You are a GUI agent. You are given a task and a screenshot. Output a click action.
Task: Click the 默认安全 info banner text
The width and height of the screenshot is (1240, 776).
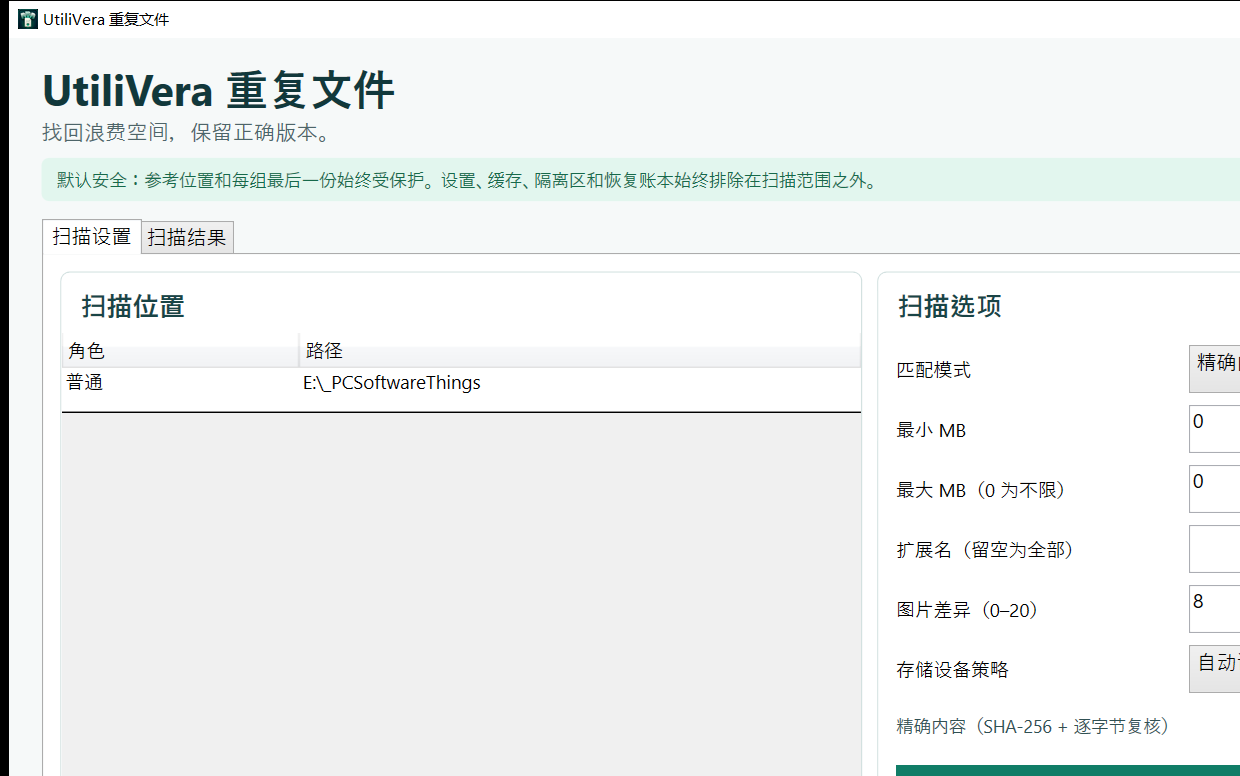466,181
